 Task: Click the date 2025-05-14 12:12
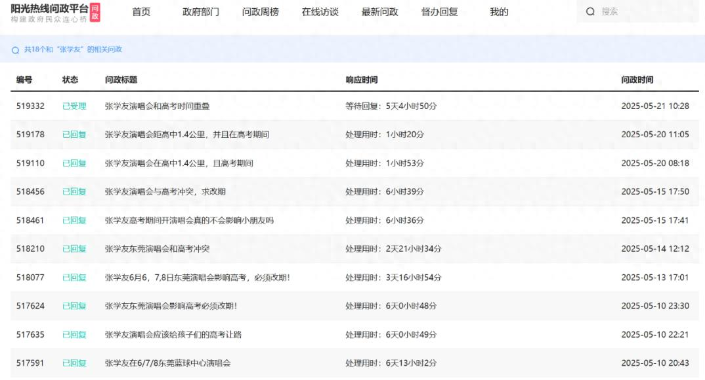pos(655,249)
